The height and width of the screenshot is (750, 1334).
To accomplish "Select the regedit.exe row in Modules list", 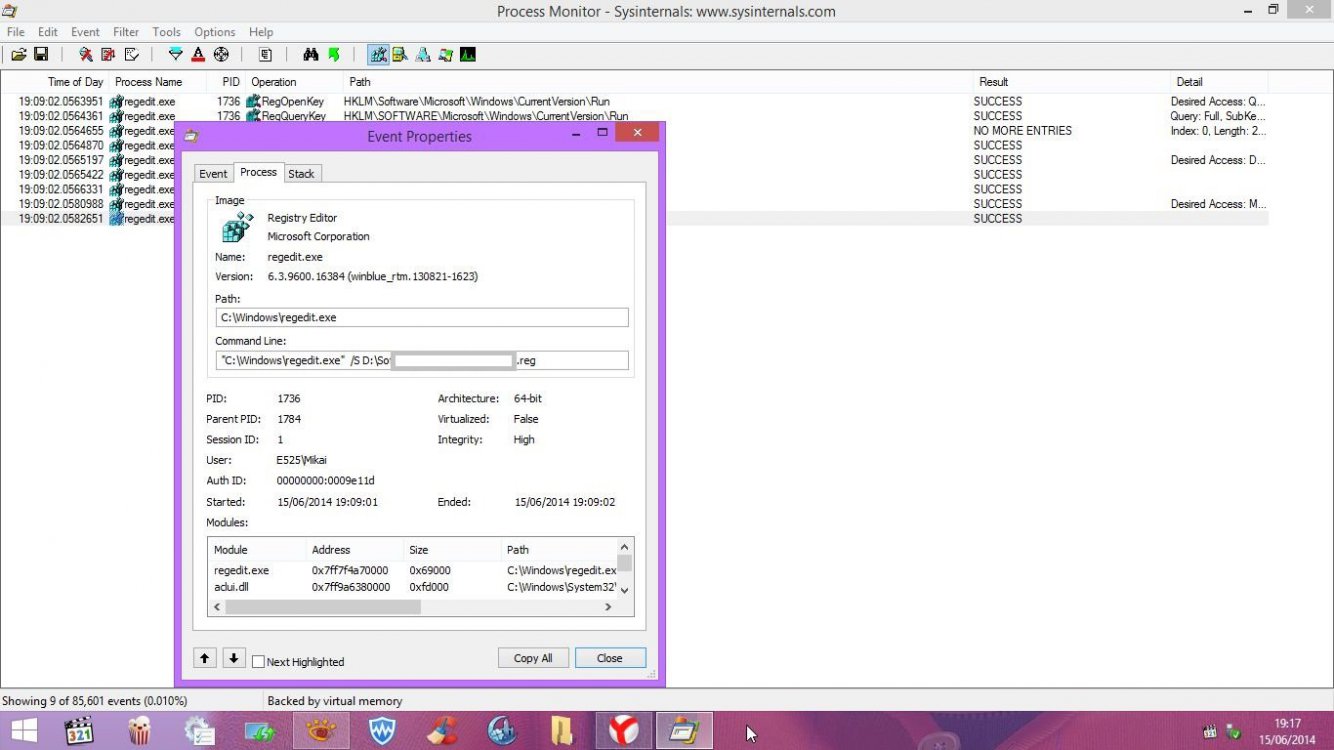I will pos(413,570).
